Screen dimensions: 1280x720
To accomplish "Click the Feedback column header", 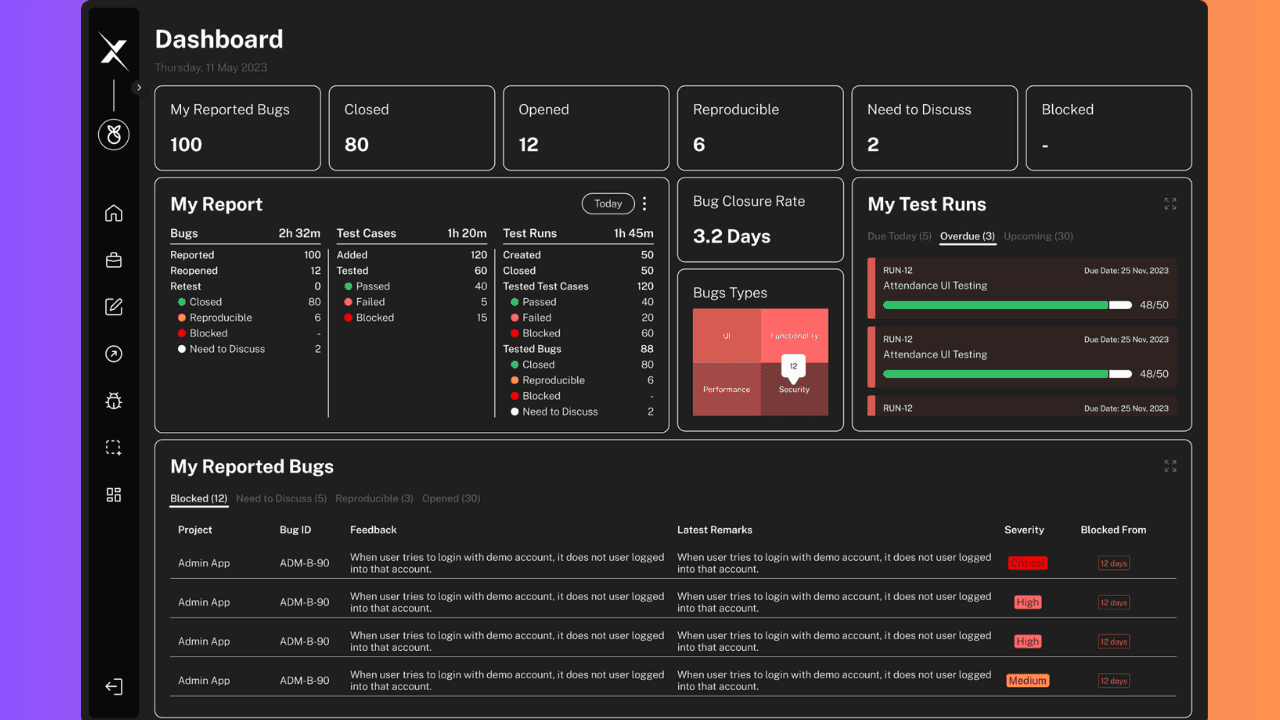I will [x=373, y=530].
